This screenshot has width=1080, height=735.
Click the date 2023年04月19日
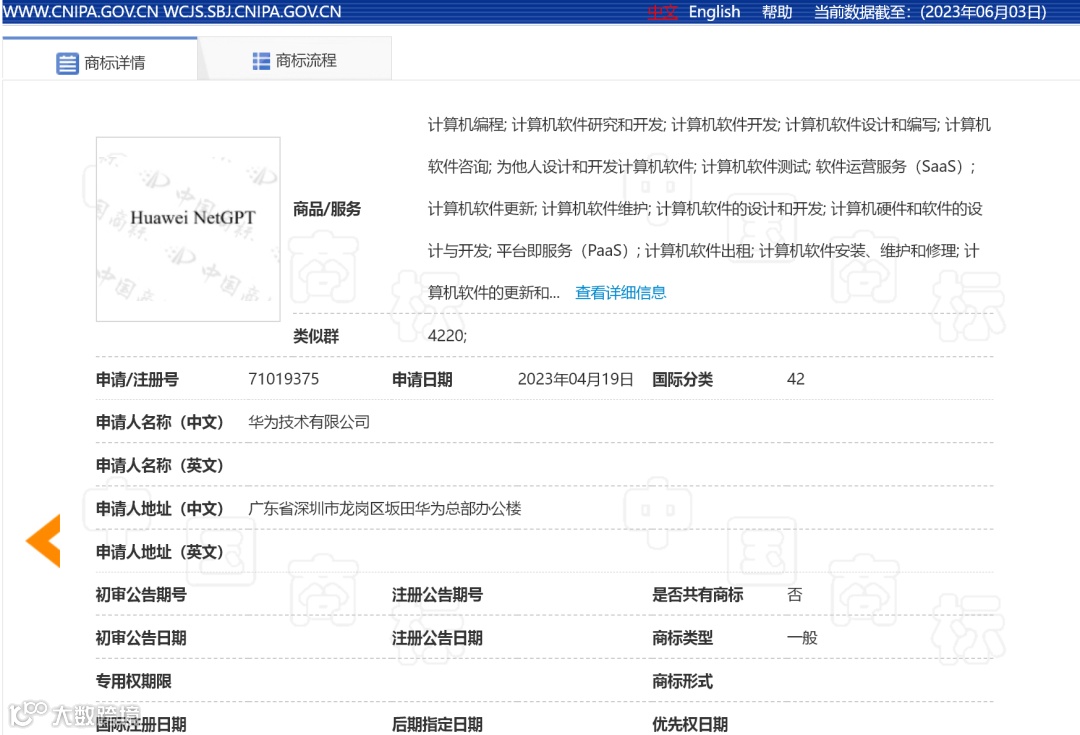[x=575, y=379]
